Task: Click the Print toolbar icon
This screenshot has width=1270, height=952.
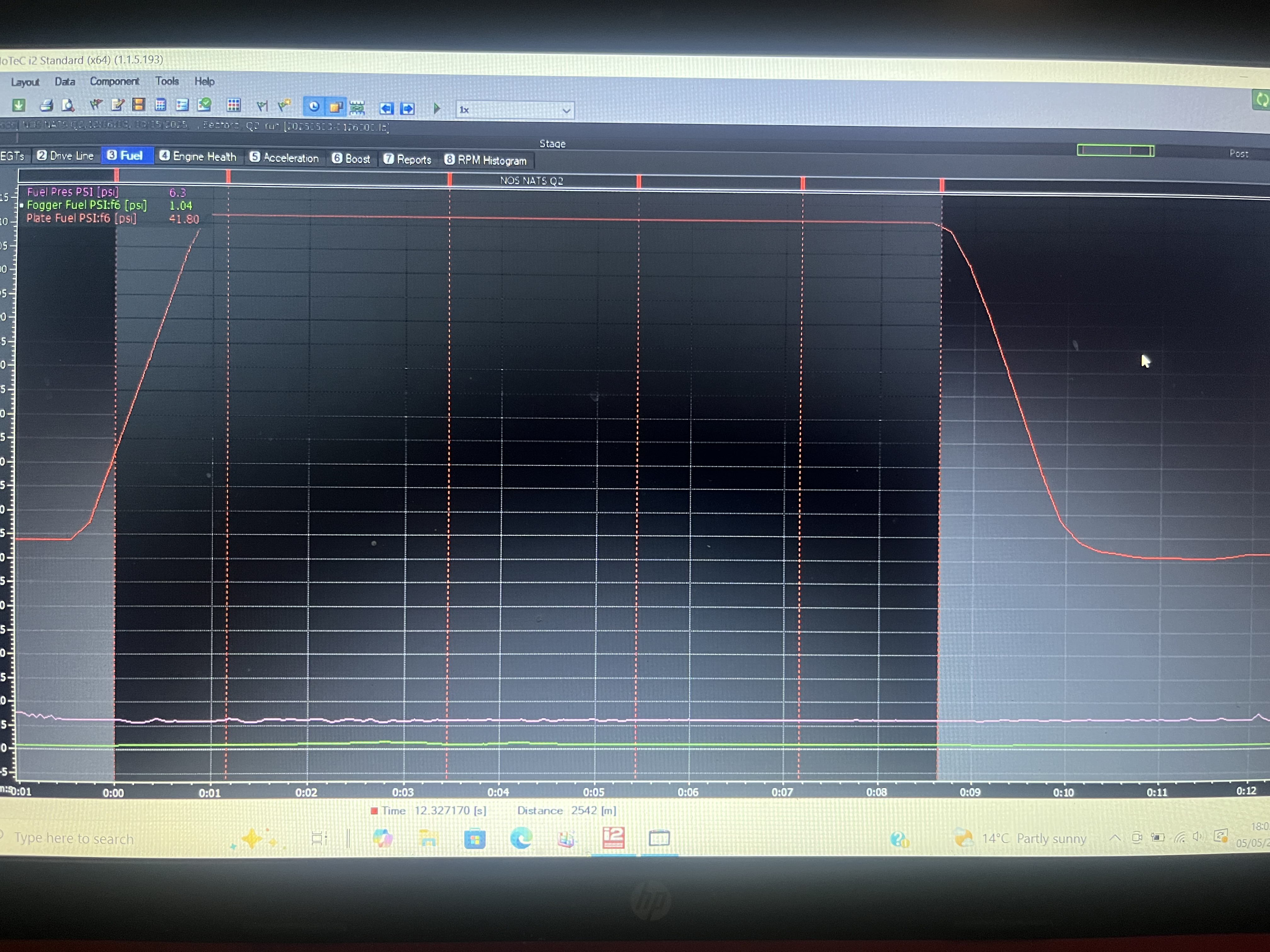Action: click(47, 105)
